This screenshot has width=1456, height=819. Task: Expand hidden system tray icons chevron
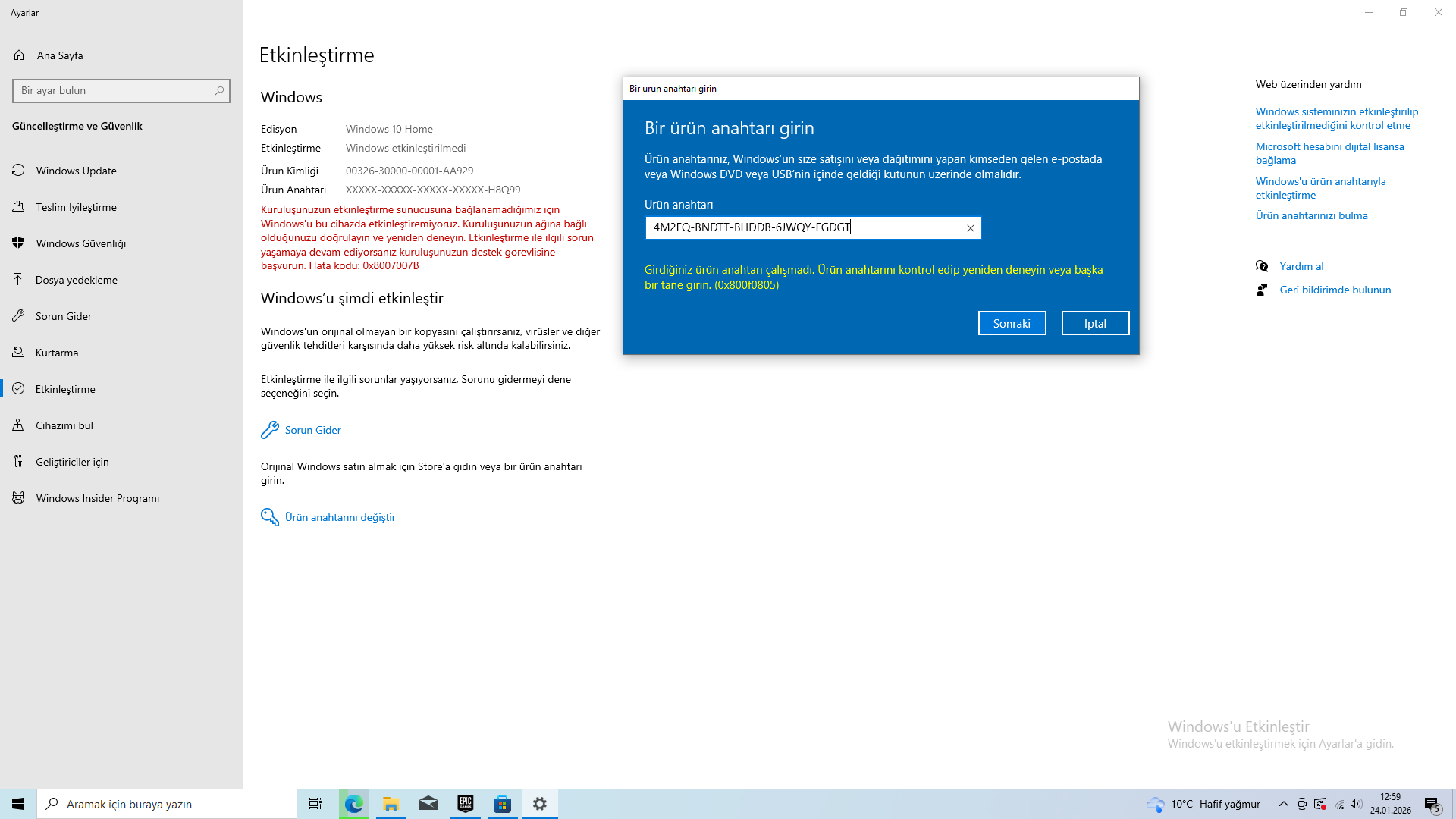point(1283,804)
